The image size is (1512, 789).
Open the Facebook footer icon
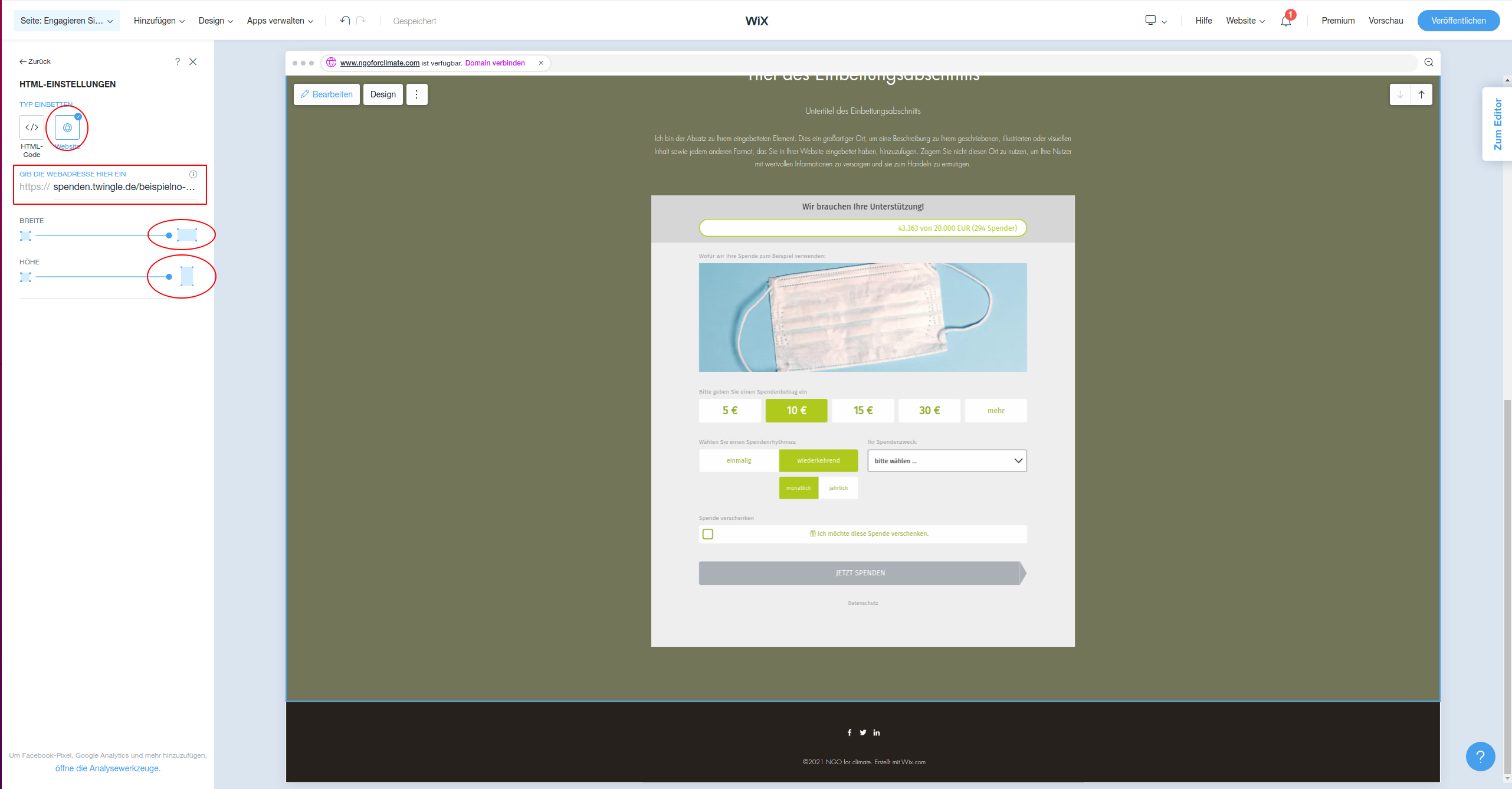coord(850,732)
